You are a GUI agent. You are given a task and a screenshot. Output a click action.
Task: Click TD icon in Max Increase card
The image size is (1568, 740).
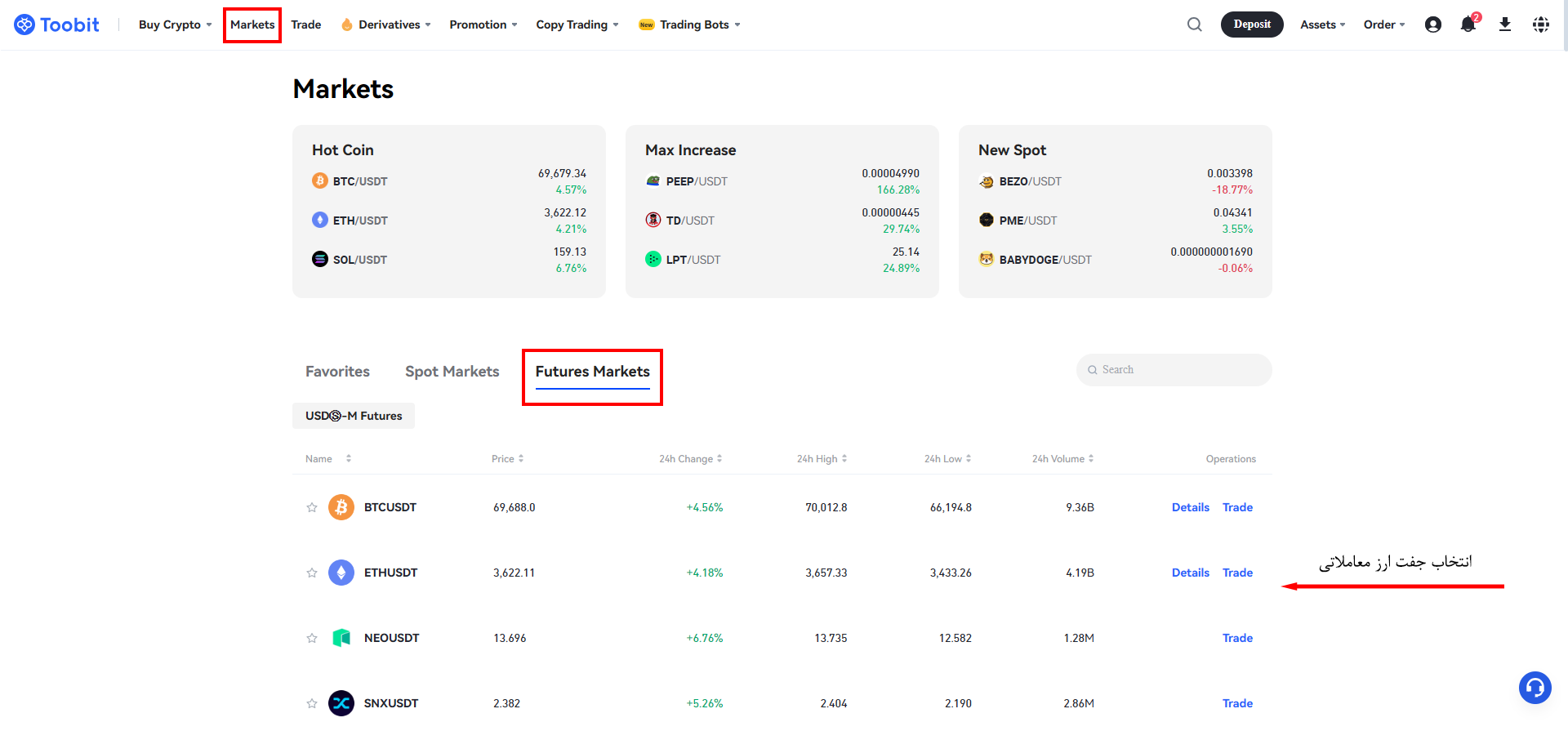point(653,220)
